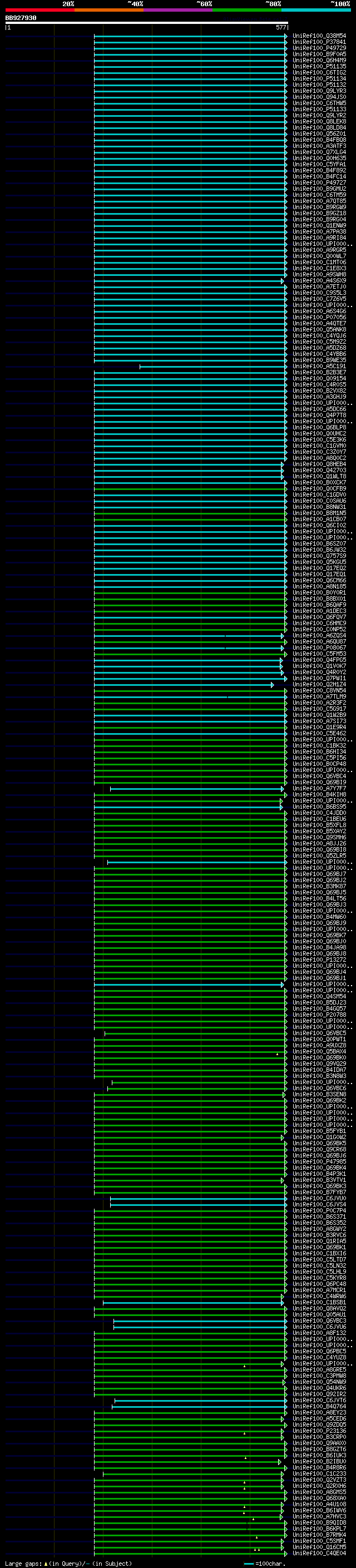Click the last hit UniRef100_C4QE04
Screen dimensions: 356x1568
coord(319,1554)
